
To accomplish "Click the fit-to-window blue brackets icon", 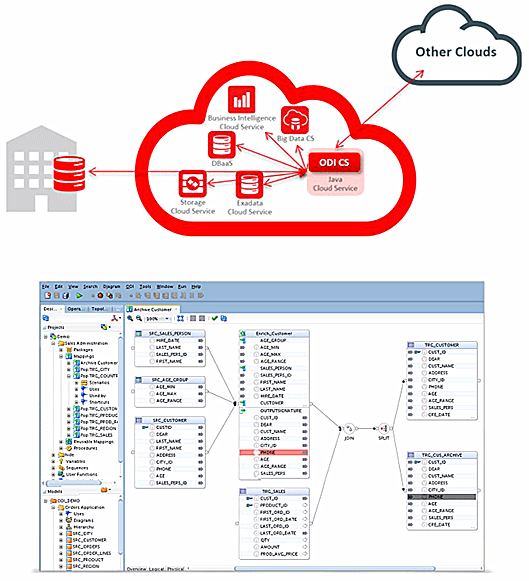I will (x=180, y=318).
